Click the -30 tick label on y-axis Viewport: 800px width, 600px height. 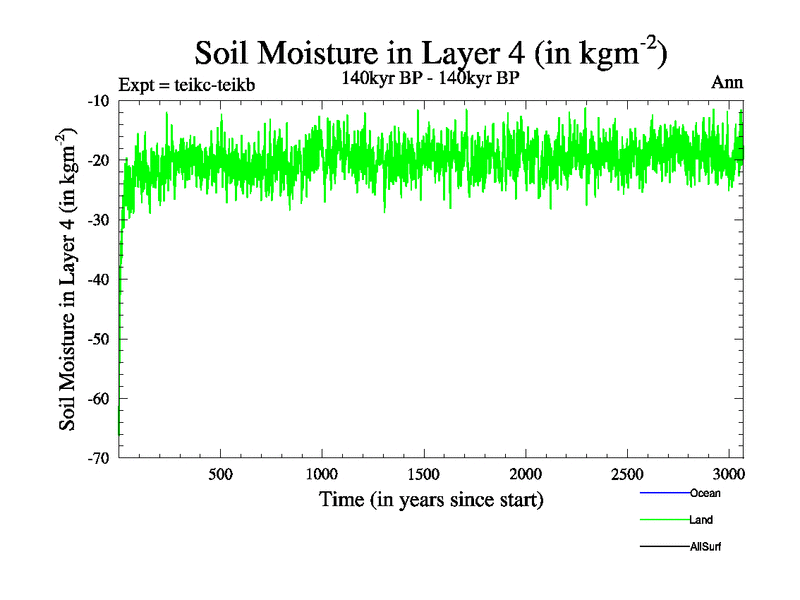point(98,220)
